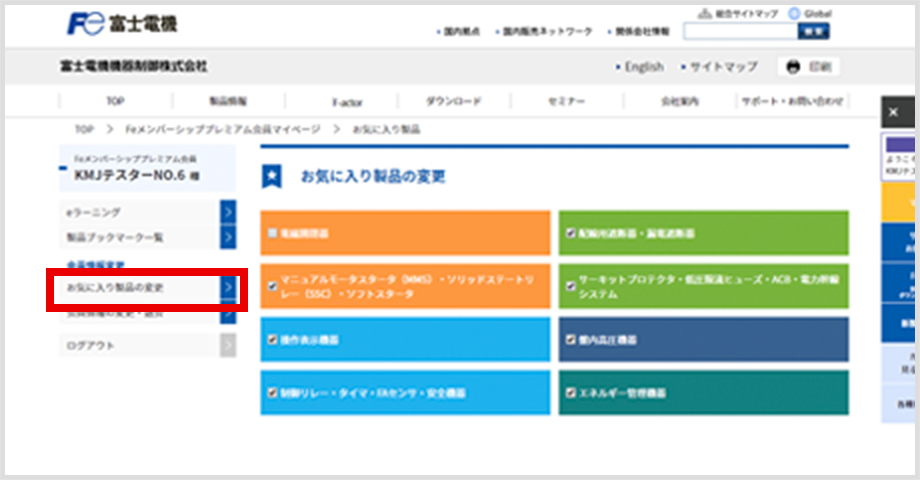Open the セミナー navigation menu

[566, 101]
